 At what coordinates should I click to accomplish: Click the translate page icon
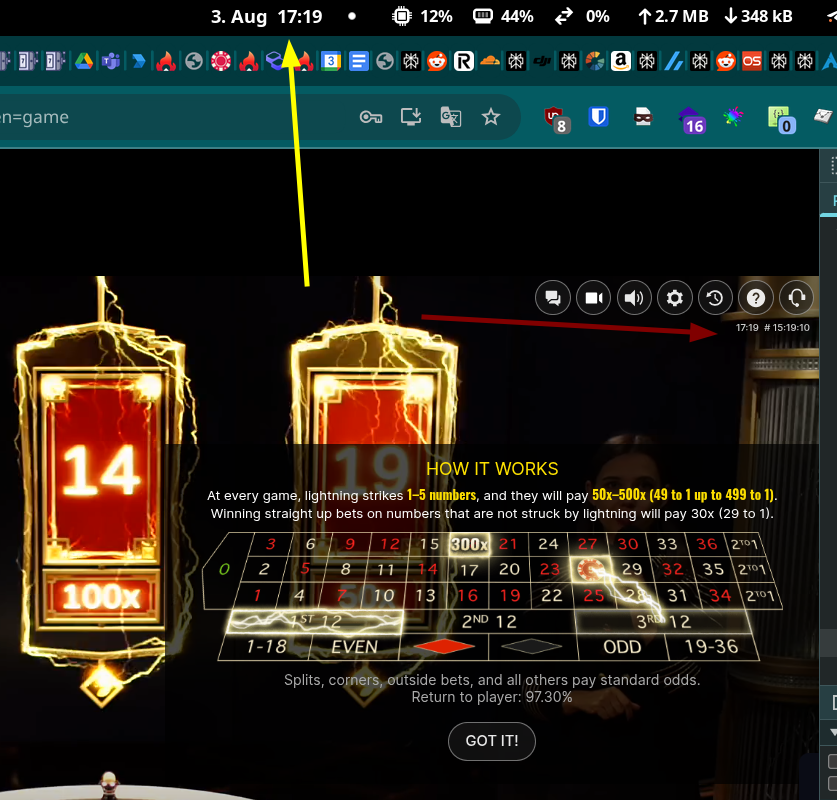coord(450,117)
